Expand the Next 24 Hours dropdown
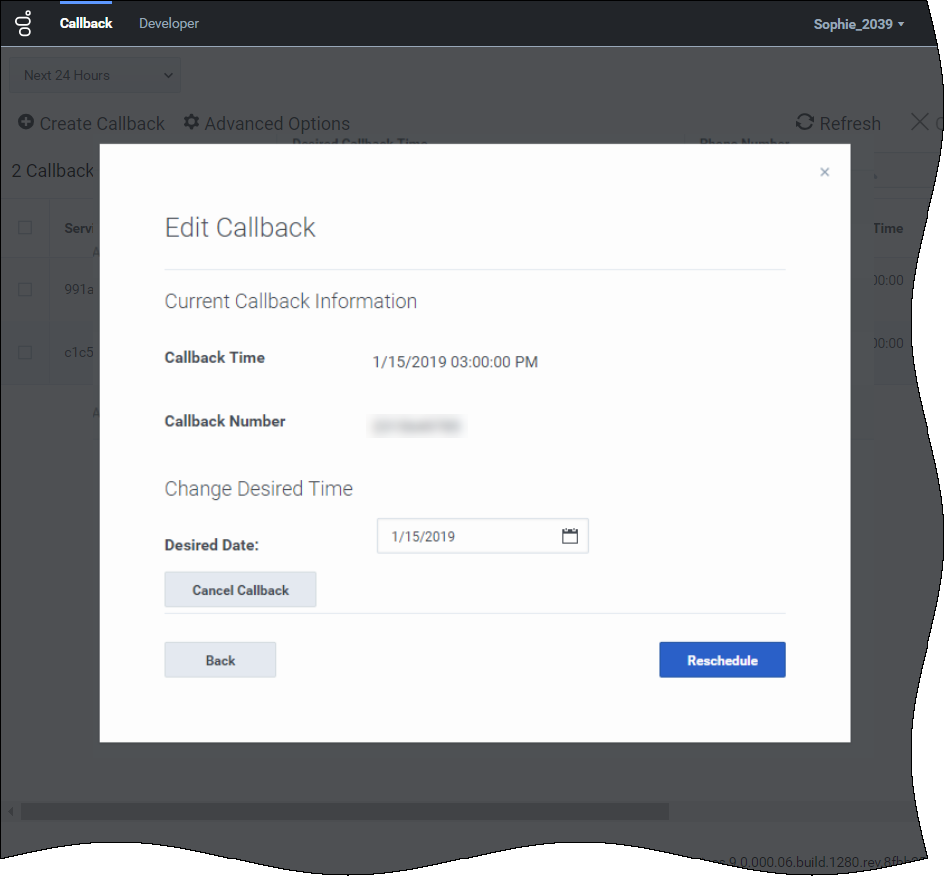The height and width of the screenshot is (876, 945). tap(95, 75)
